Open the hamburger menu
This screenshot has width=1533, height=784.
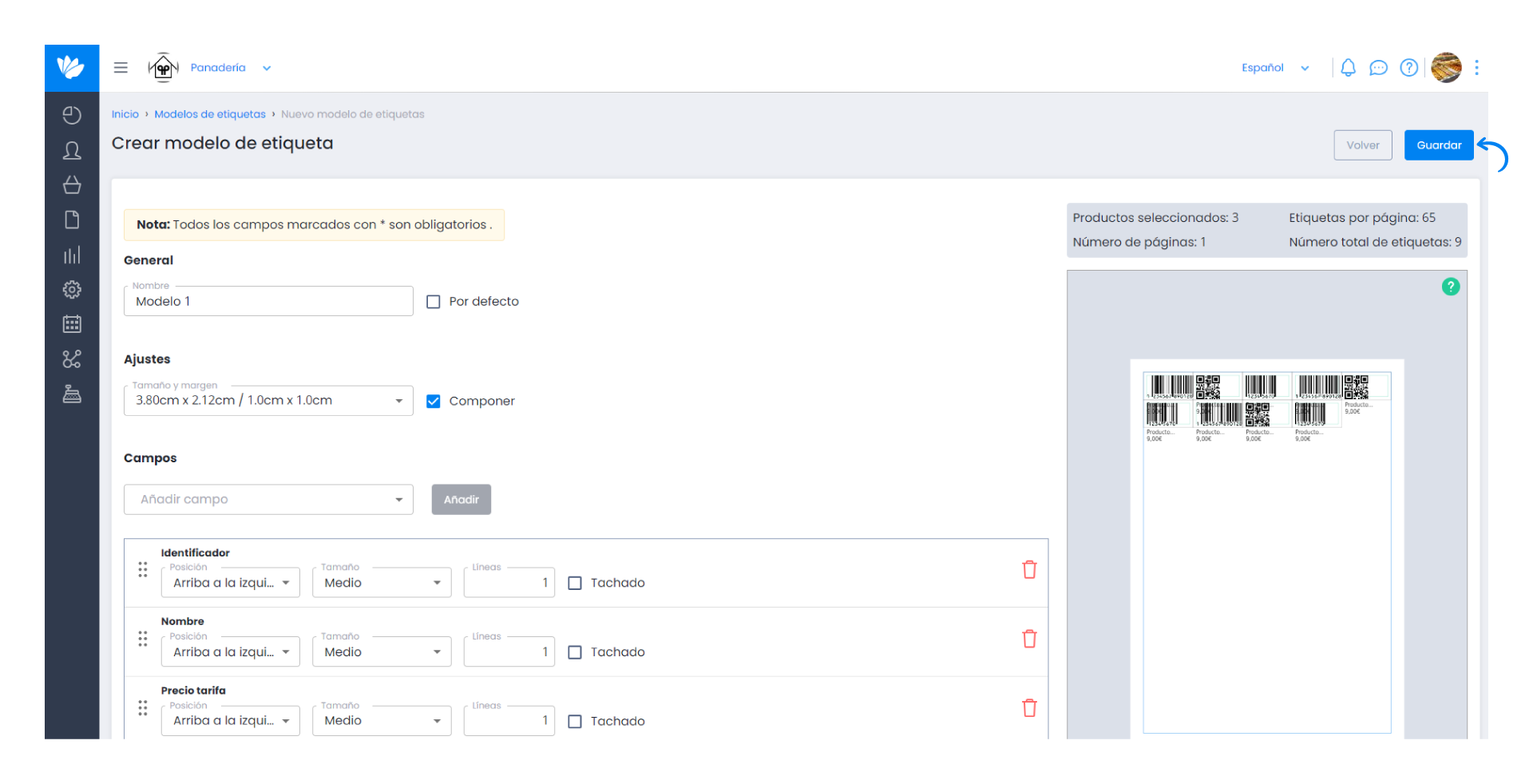[121, 68]
